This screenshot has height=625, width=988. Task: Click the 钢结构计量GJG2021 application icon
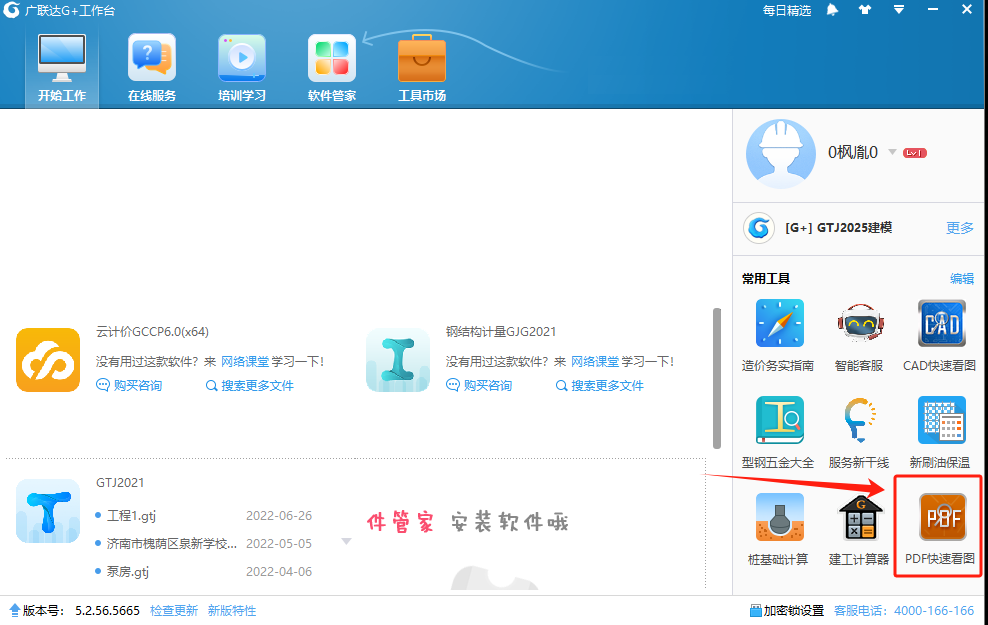(x=398, y=360)
